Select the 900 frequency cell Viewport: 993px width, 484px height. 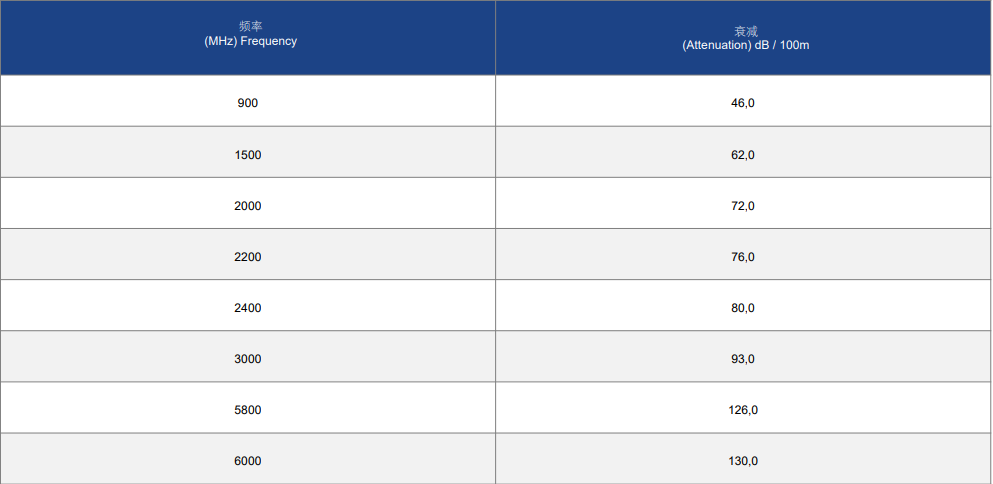[248, 101]
